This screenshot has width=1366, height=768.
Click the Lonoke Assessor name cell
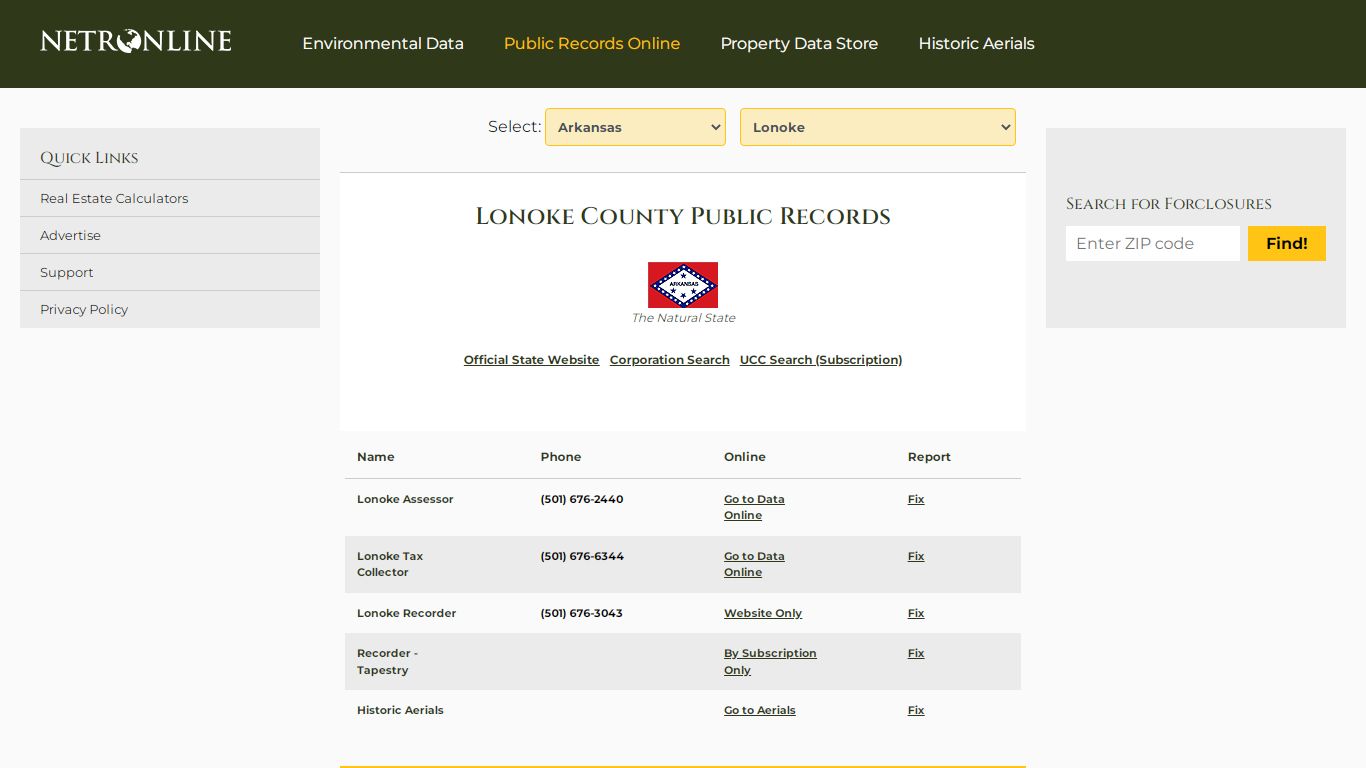(x=405, y=499)
